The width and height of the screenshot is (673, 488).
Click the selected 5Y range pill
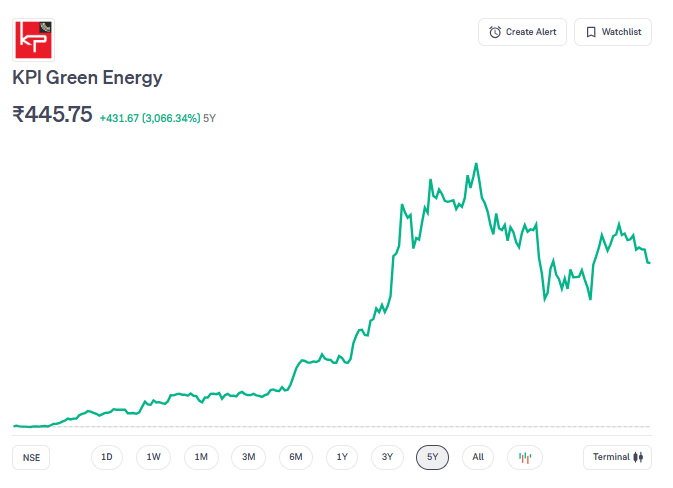coord(433,457)
